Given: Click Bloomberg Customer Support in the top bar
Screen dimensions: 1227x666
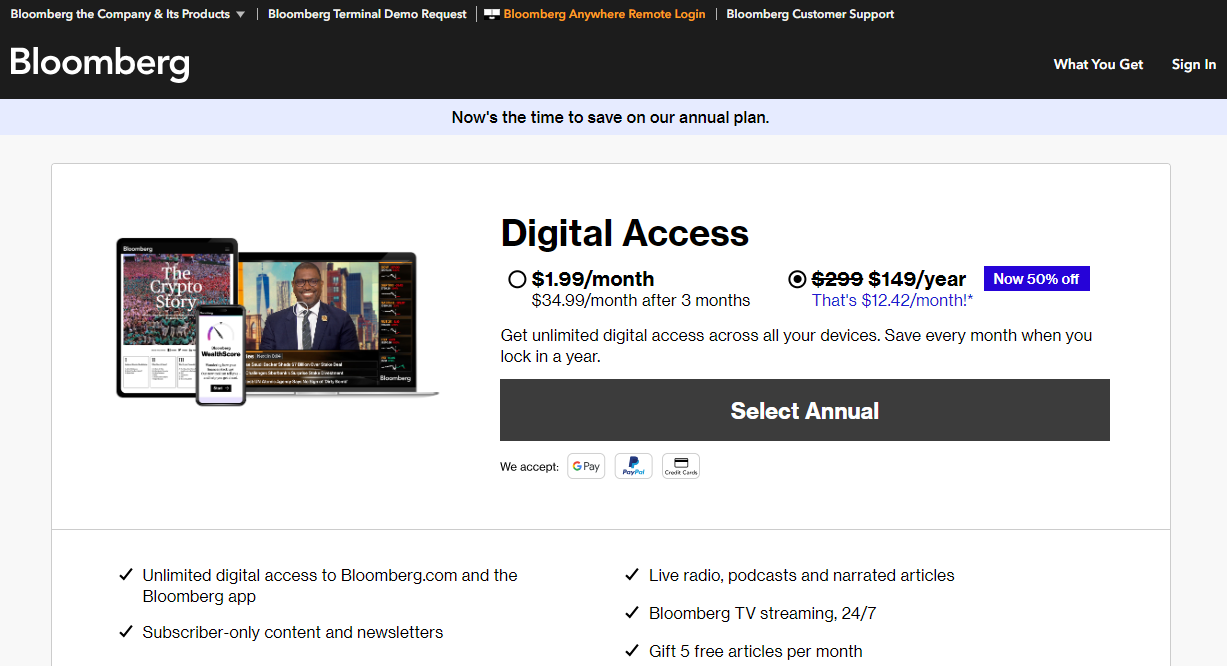Looking at the screenshot, I should coord(810,14).
